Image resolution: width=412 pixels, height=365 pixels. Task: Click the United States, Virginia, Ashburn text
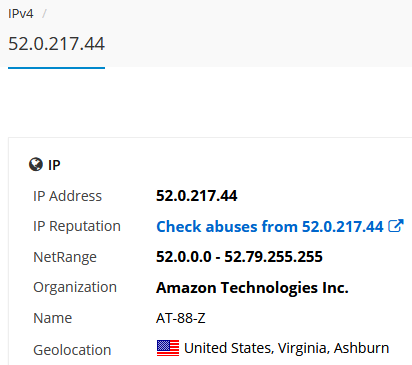(287, 348)
